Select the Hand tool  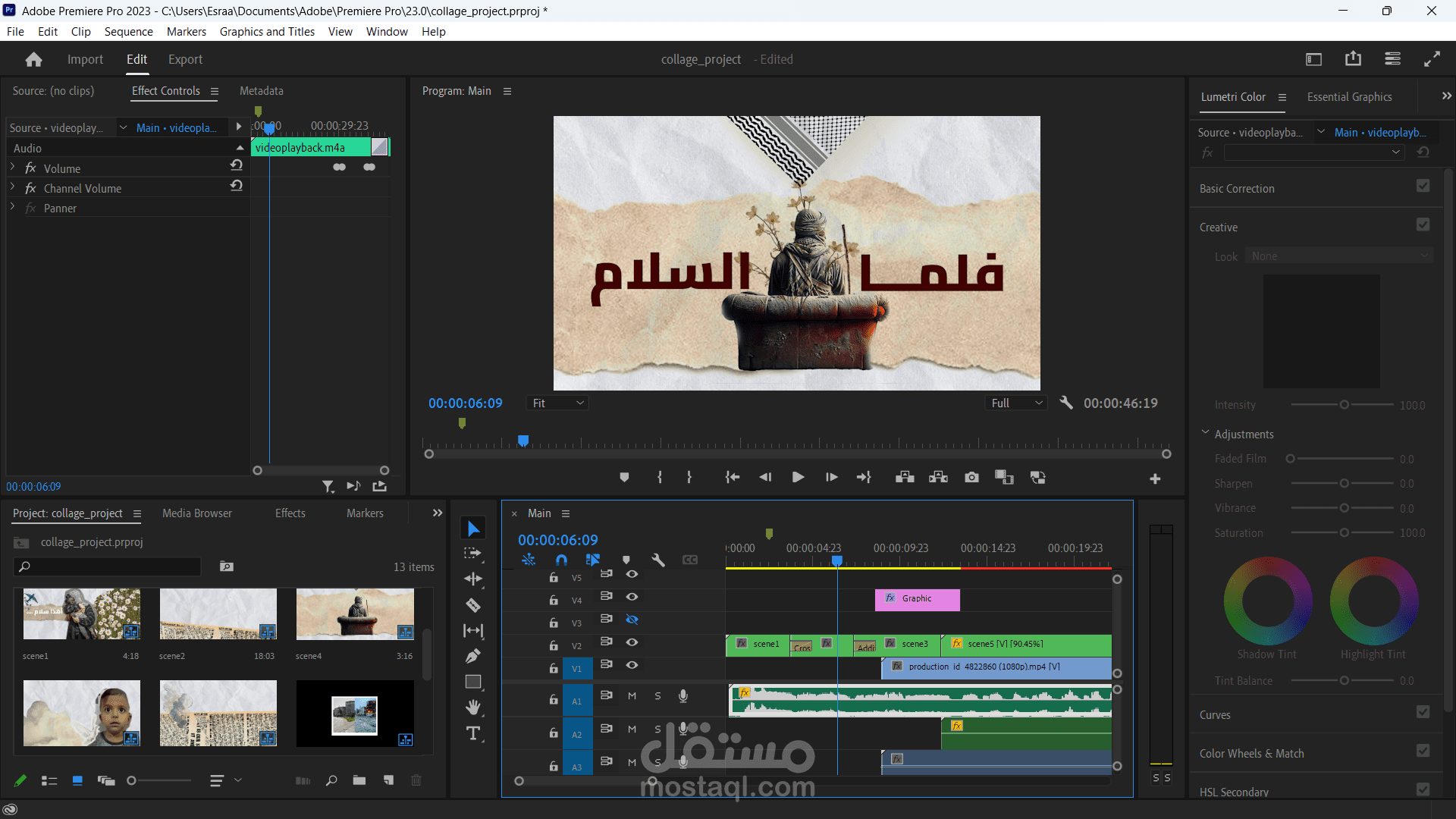[x=473, y=708]
